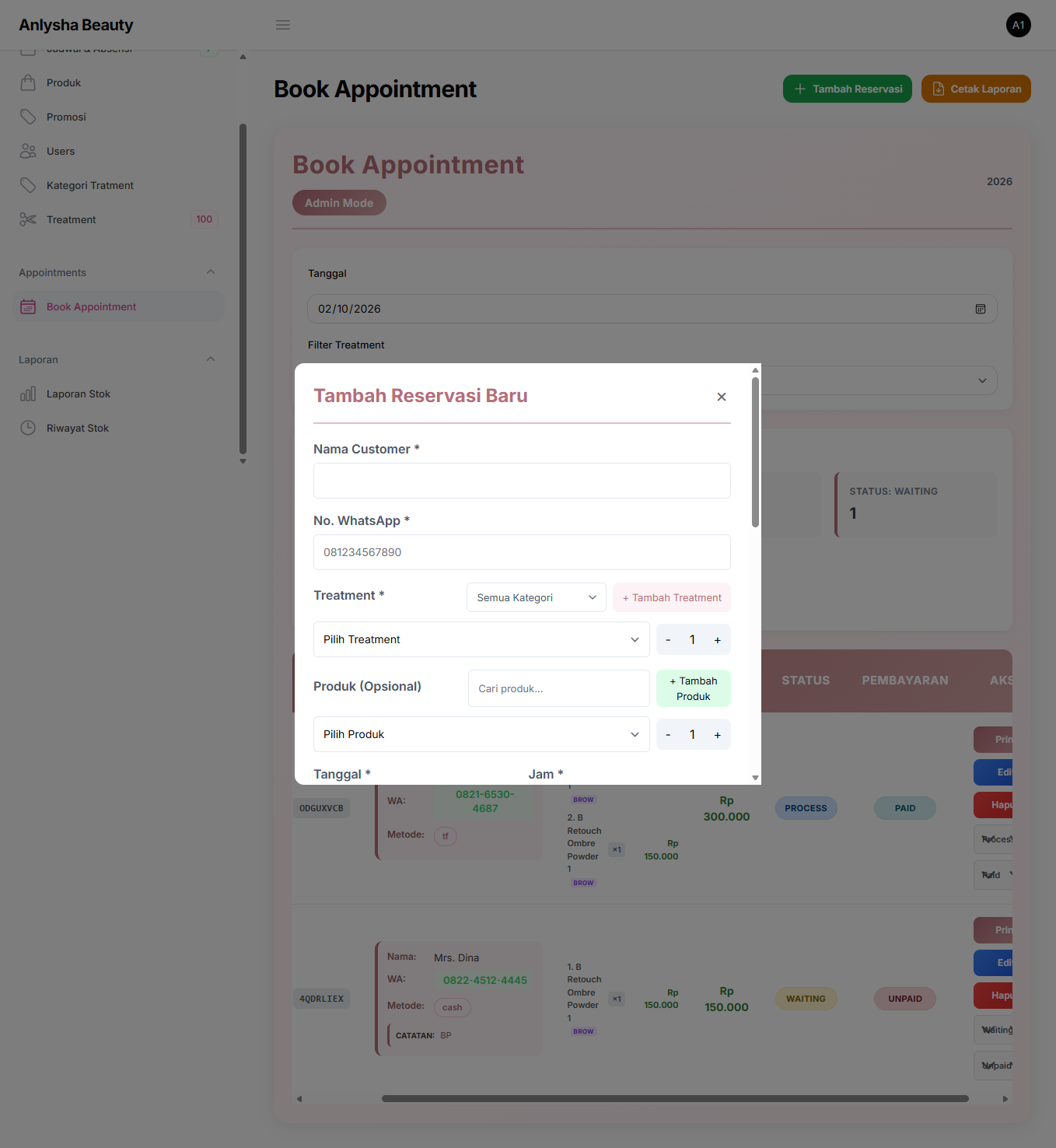Screen dimensions: 1056x1148
Task: Collapse the Laporan section
Action: coord(211,359)
